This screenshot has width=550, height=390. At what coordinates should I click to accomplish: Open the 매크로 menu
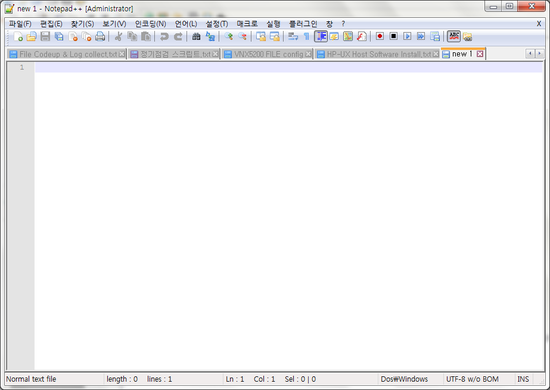click(x=247, y=24)
